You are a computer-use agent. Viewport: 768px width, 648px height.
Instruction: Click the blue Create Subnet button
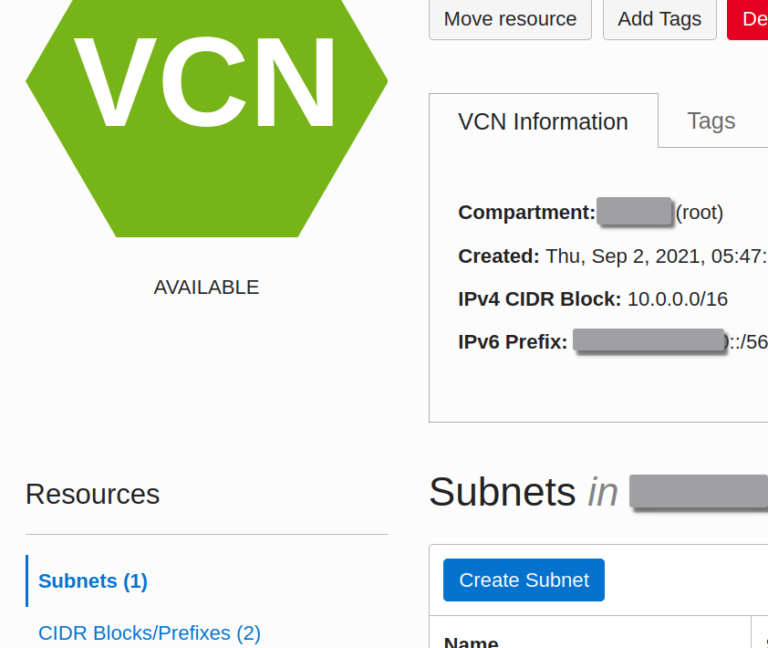524,580
